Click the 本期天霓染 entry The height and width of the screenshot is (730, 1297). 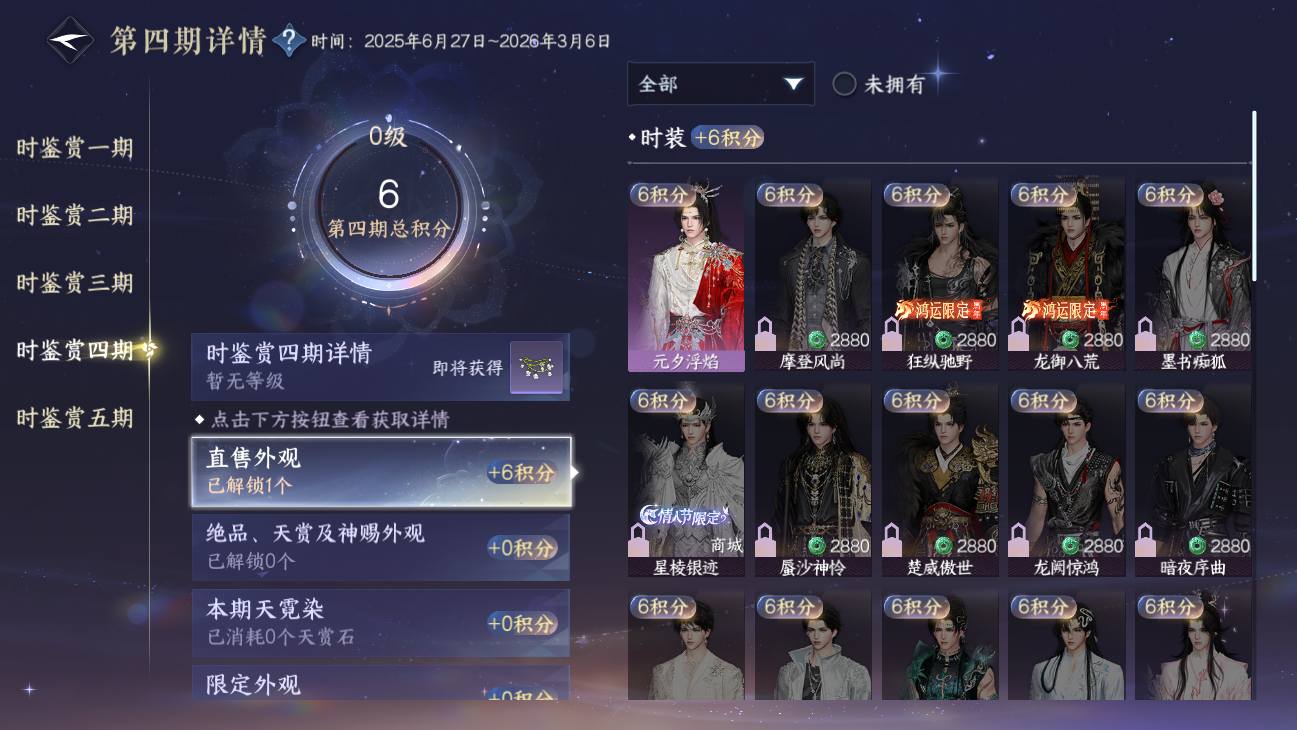(381, 622)
